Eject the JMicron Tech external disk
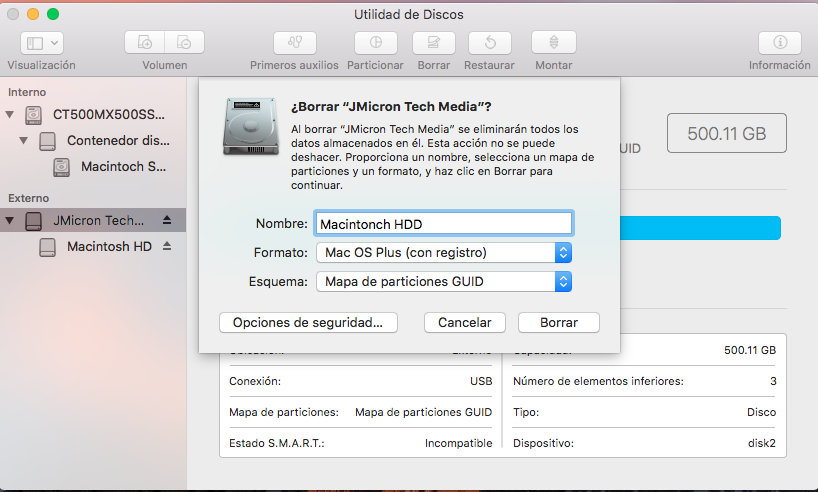This screenshot has width=818, height=492. [167, 220]
